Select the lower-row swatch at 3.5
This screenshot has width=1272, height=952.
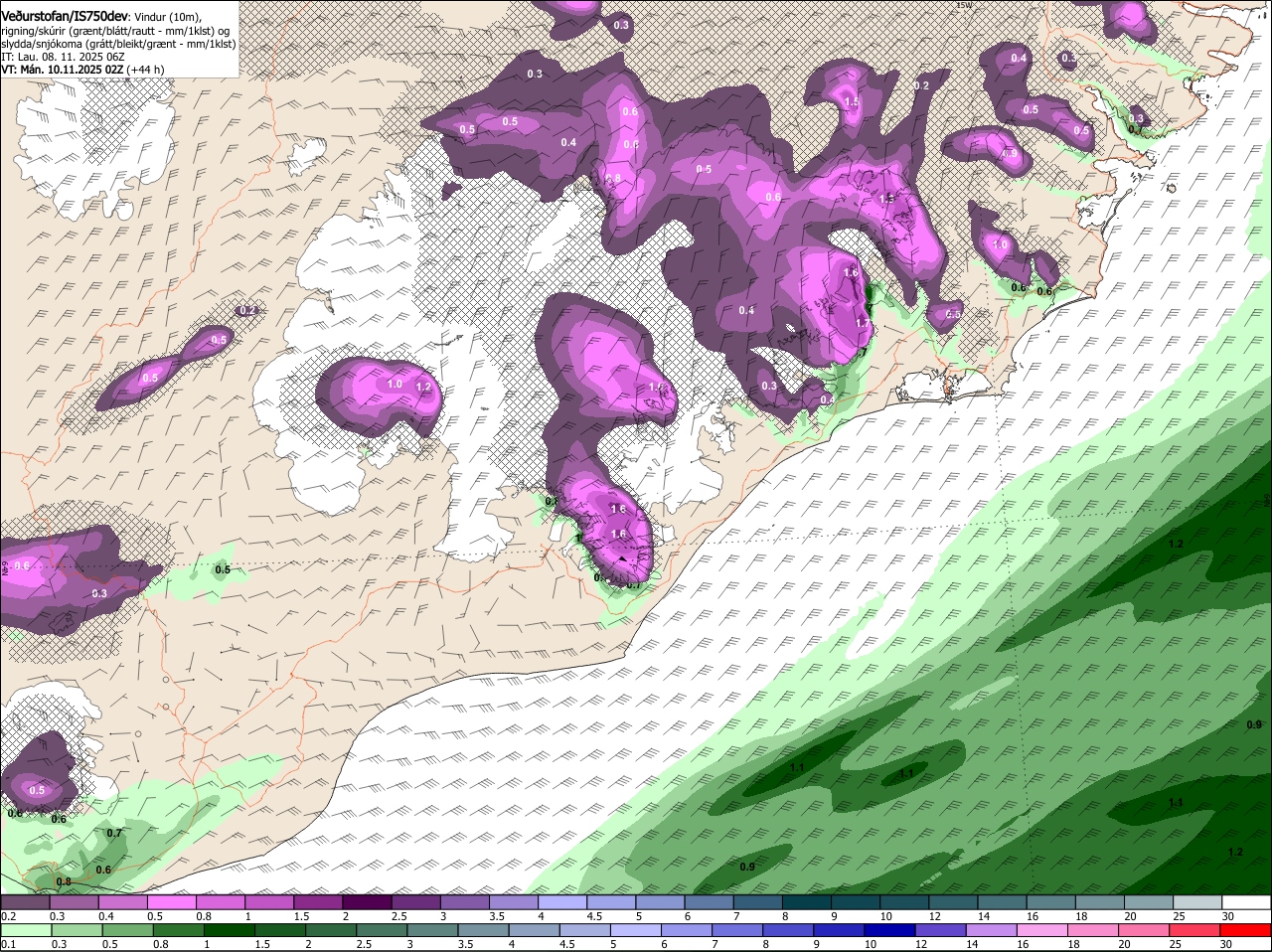point(483,931)
